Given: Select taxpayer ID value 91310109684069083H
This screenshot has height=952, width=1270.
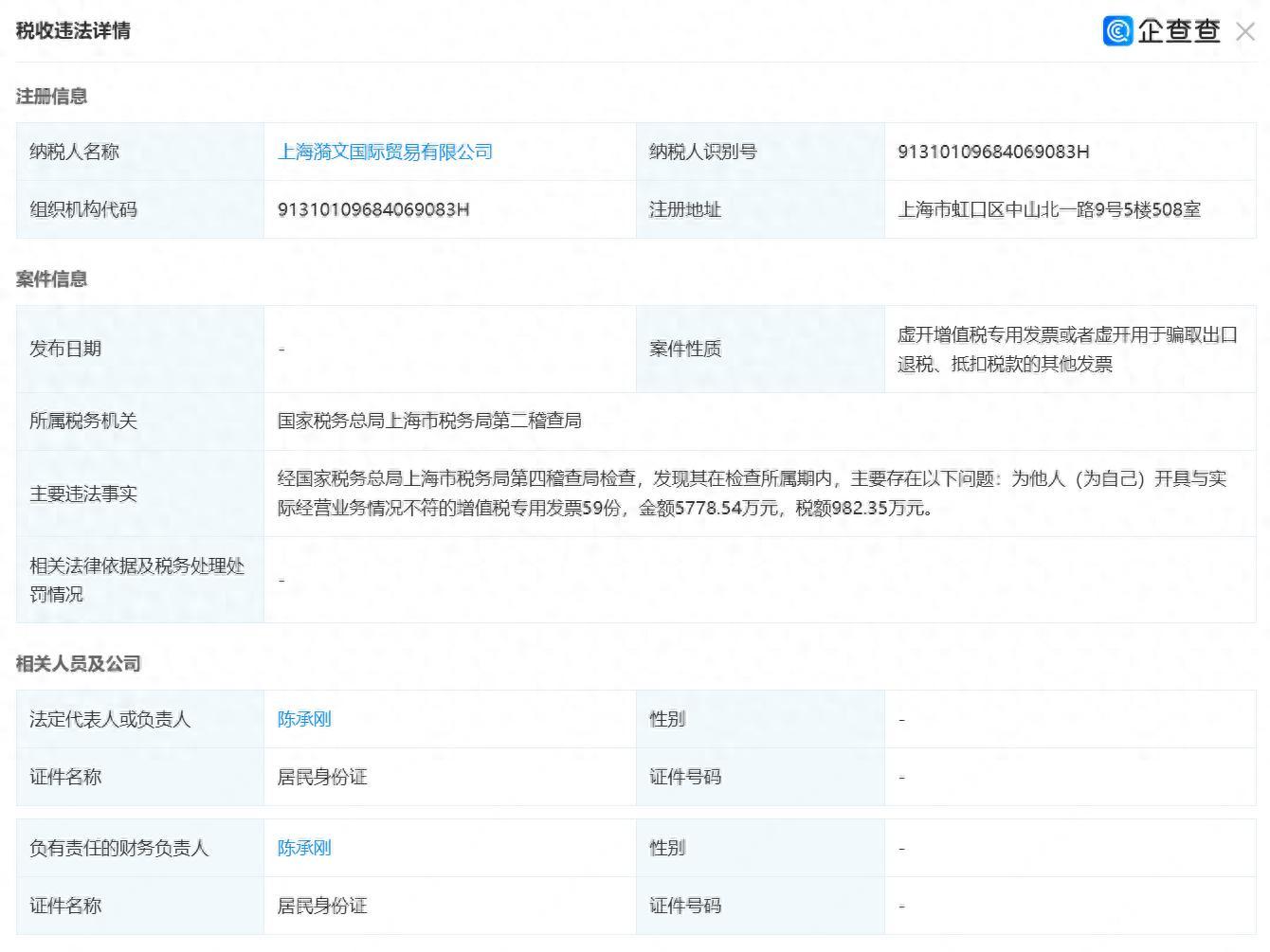Looking at the screenshot, I should 993,152.
